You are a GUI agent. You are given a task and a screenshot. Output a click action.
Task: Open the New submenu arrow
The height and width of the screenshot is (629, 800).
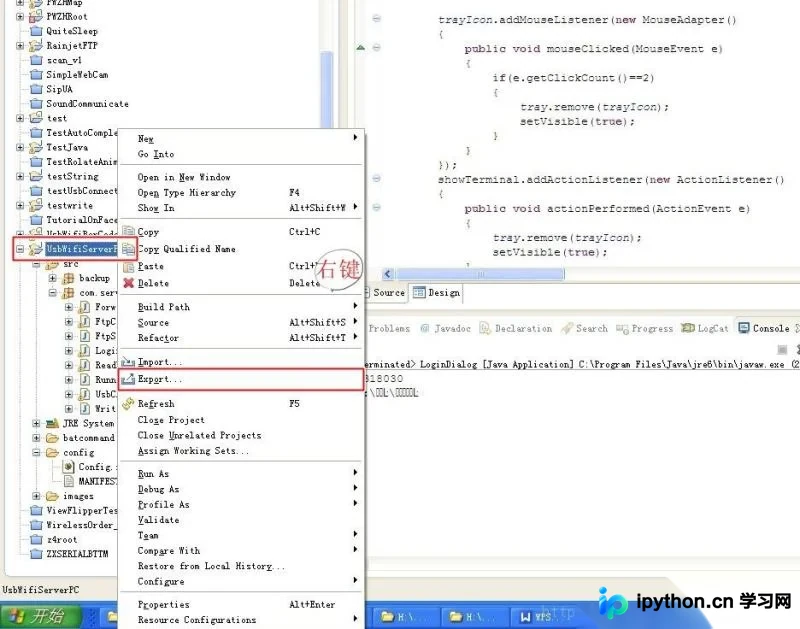pyautogui.click(x=355, y=137)
